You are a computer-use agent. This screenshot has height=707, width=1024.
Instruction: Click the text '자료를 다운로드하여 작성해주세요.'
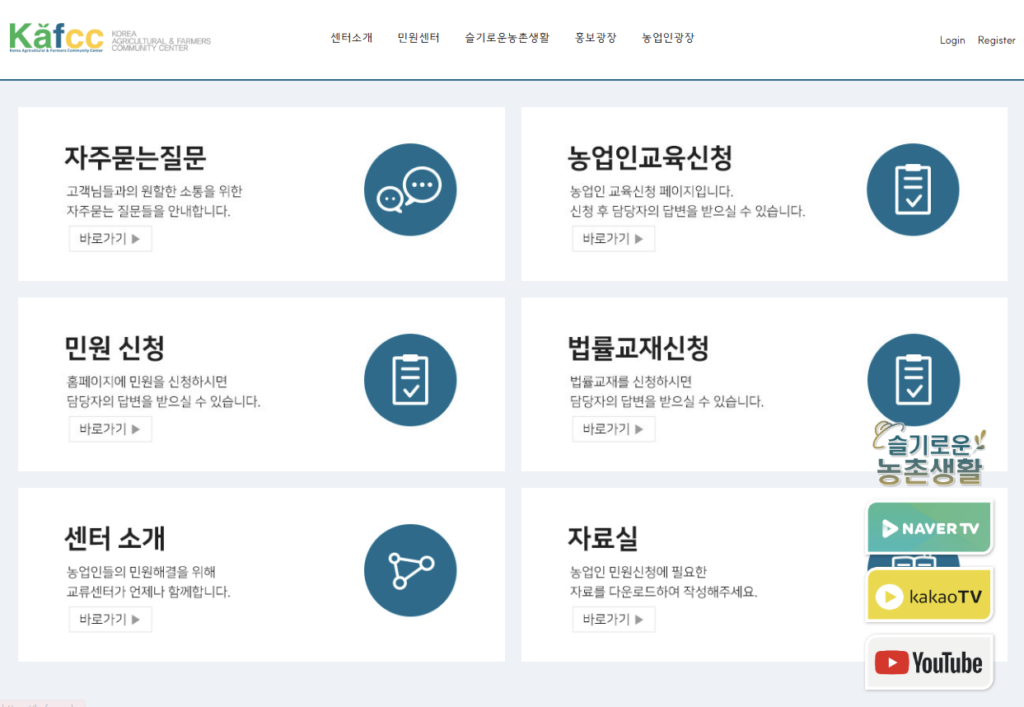[664, 591]
